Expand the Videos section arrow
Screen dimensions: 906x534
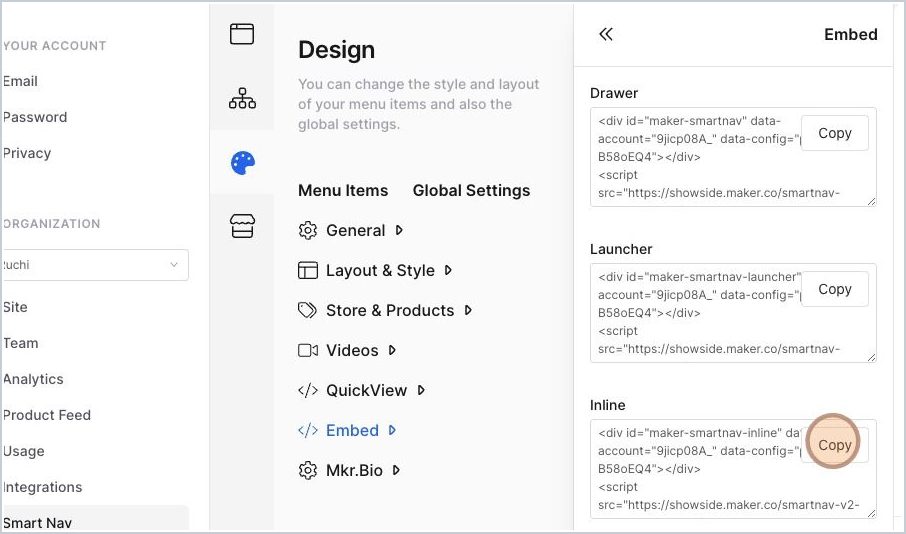click(x=392, y=350)
